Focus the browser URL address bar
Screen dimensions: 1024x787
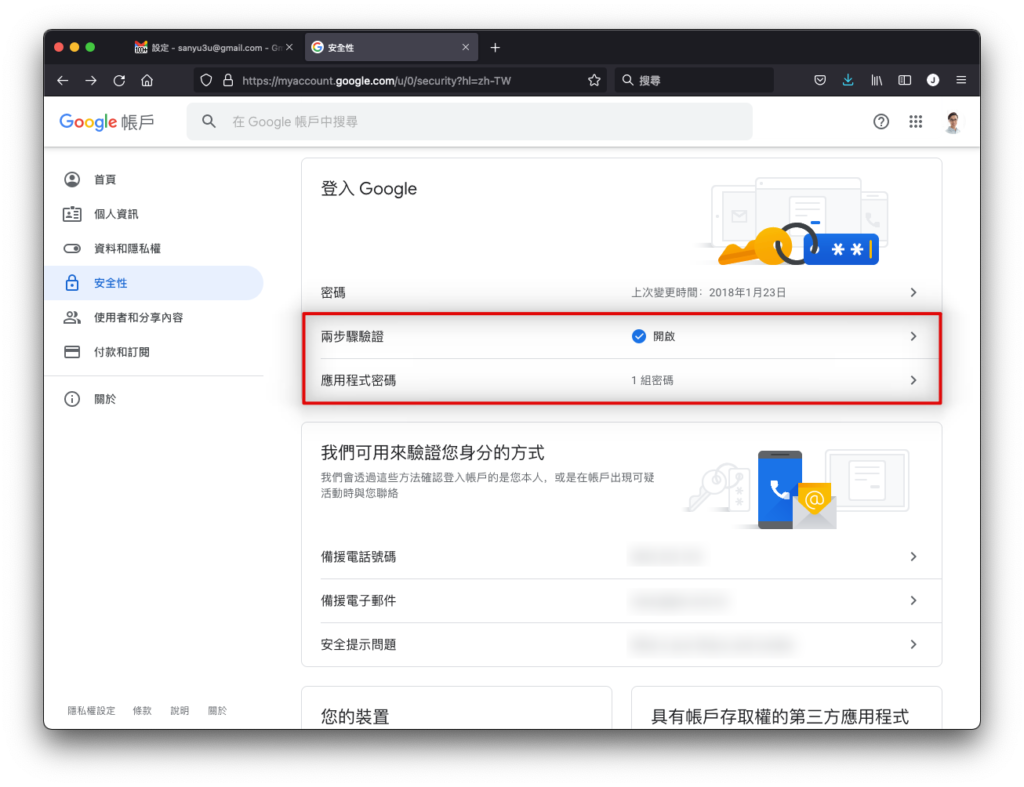point(400,80)
